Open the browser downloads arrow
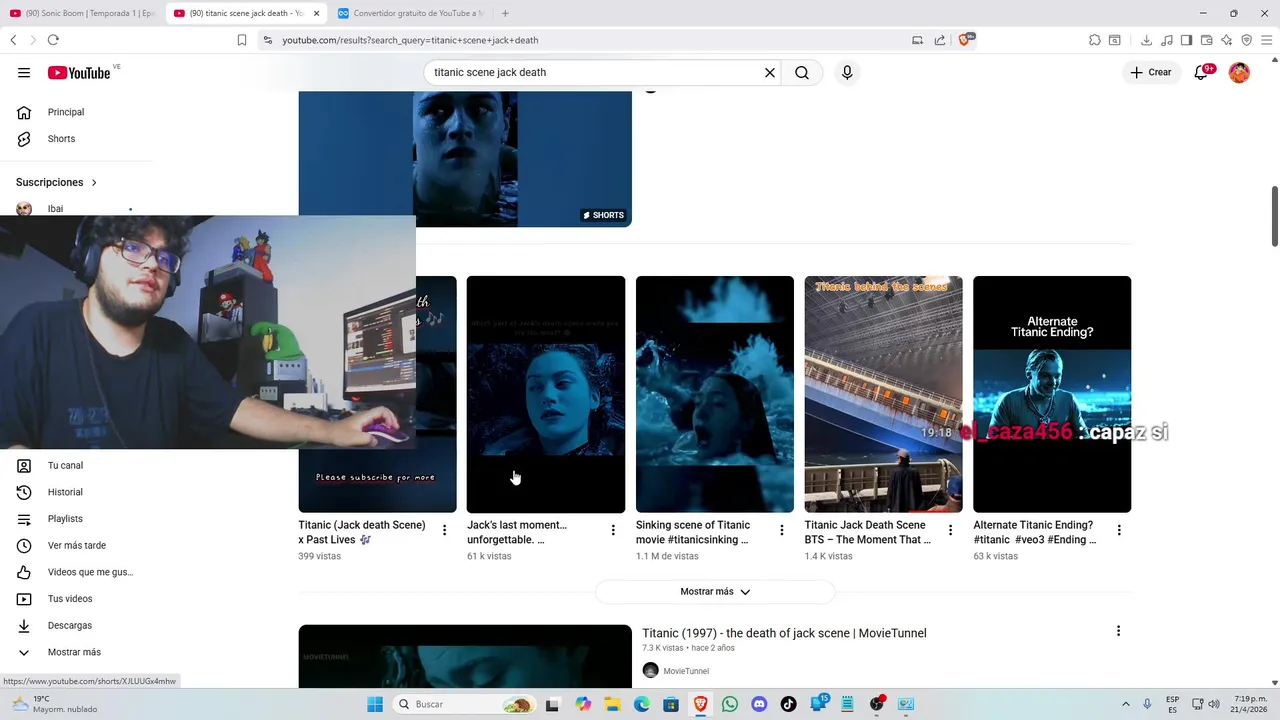 click(1146, 40)
